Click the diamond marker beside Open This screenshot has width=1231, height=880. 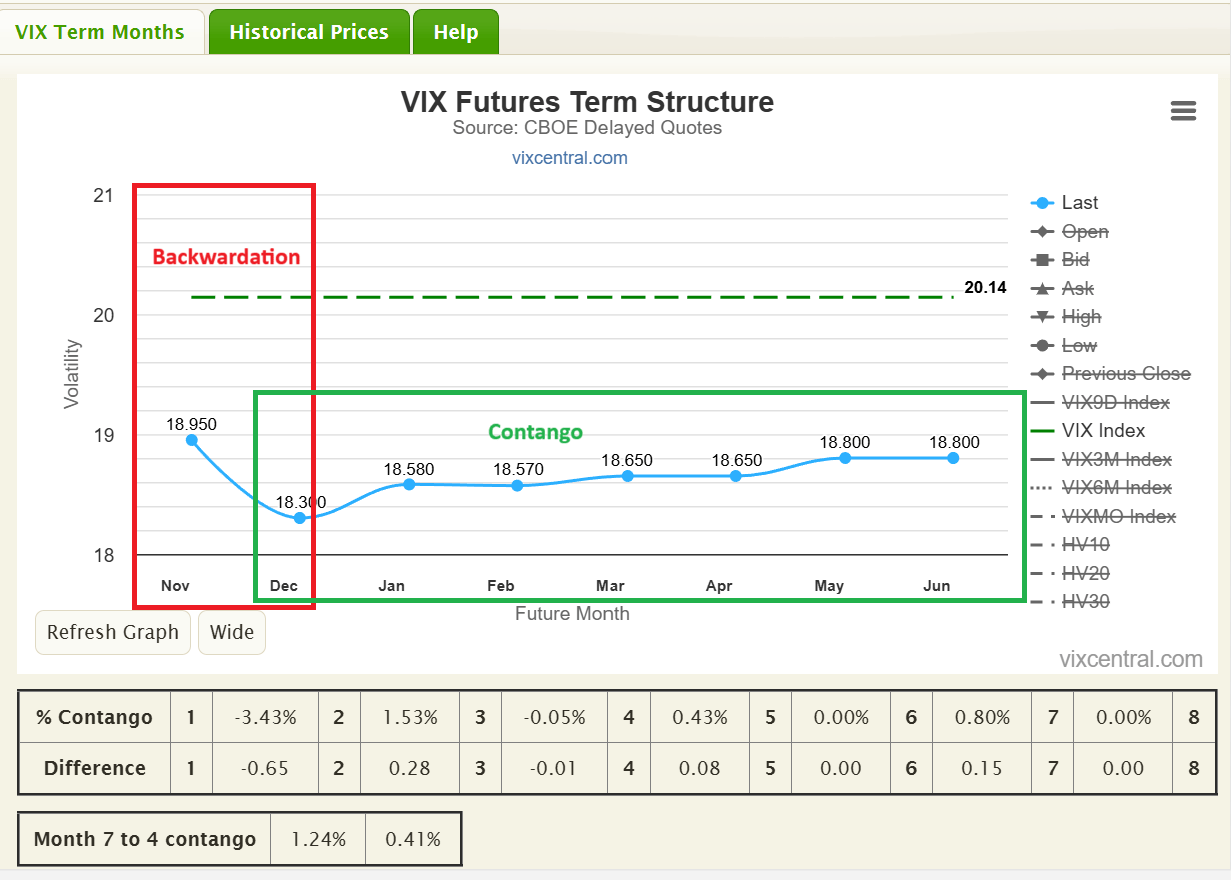[x=1042, y=231]
